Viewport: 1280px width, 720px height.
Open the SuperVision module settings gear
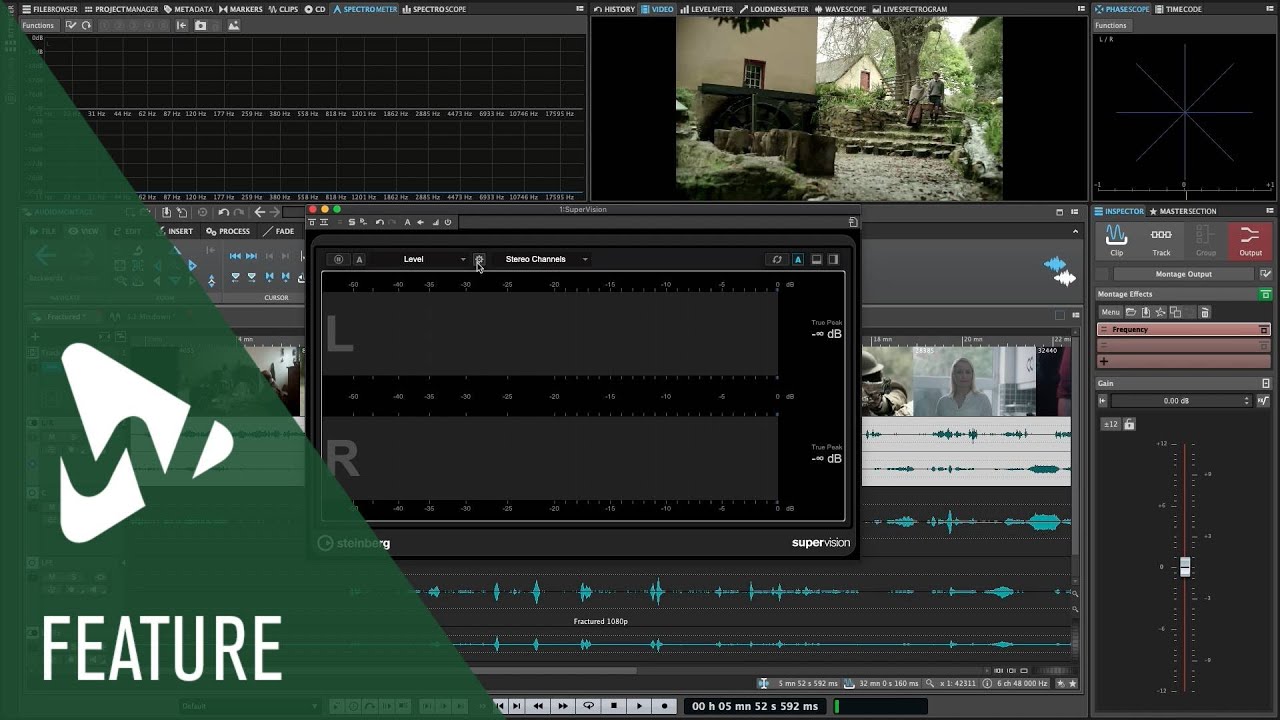pyautogui.click(x=479, y=259)
